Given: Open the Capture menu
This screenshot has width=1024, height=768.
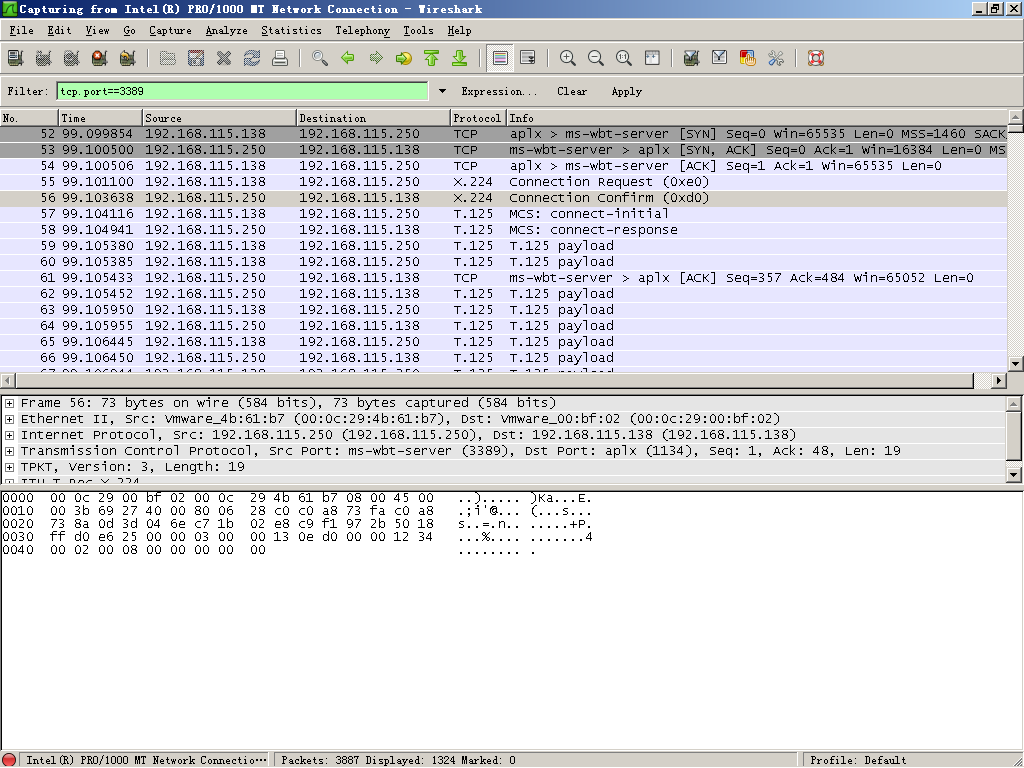Looking at the screenshot, I should pos(170,31).
